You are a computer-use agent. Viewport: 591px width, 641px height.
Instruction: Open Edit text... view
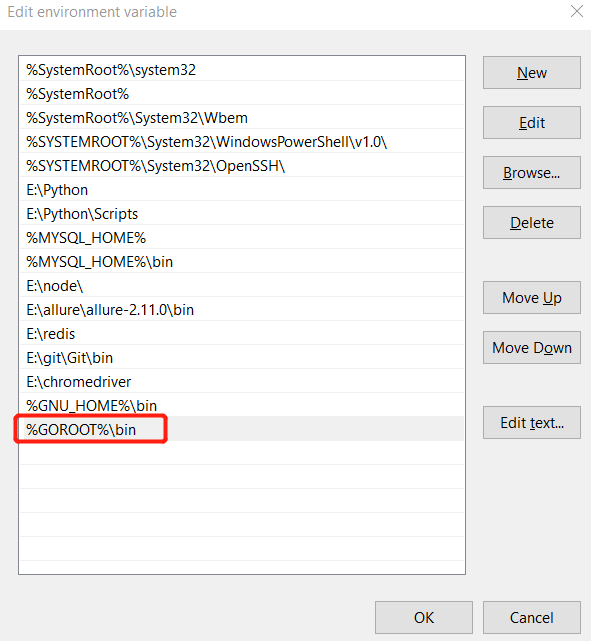coord(531,422)
